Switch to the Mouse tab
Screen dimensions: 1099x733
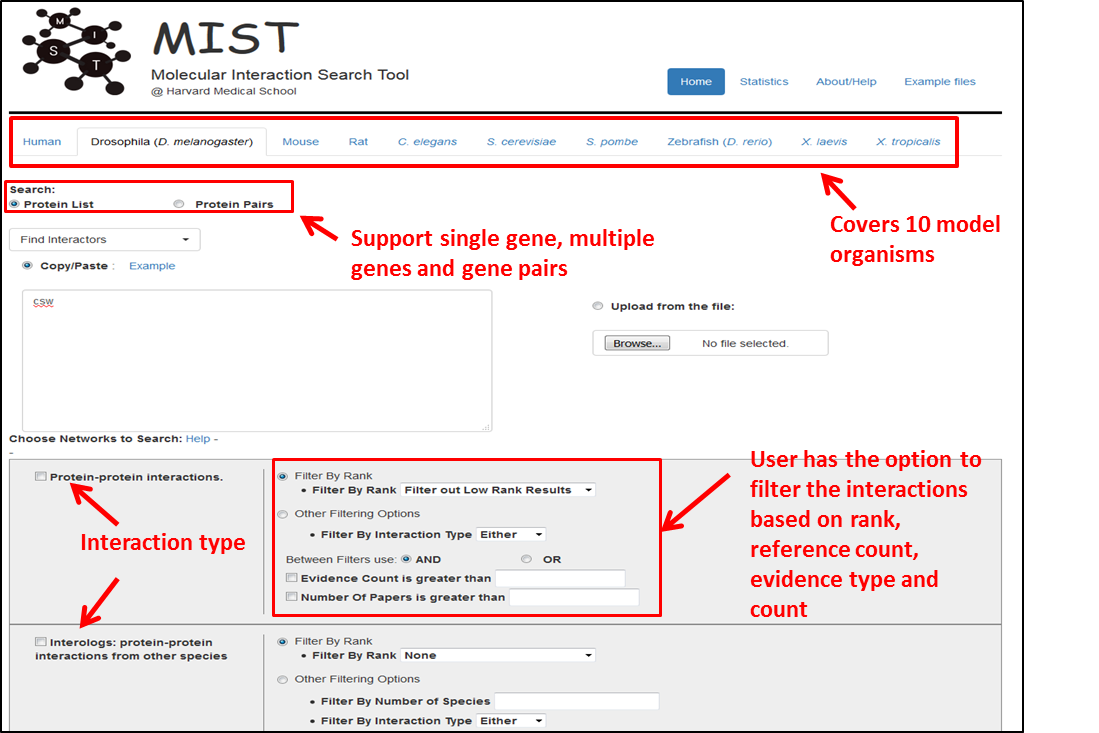click(x=300, y=142)
